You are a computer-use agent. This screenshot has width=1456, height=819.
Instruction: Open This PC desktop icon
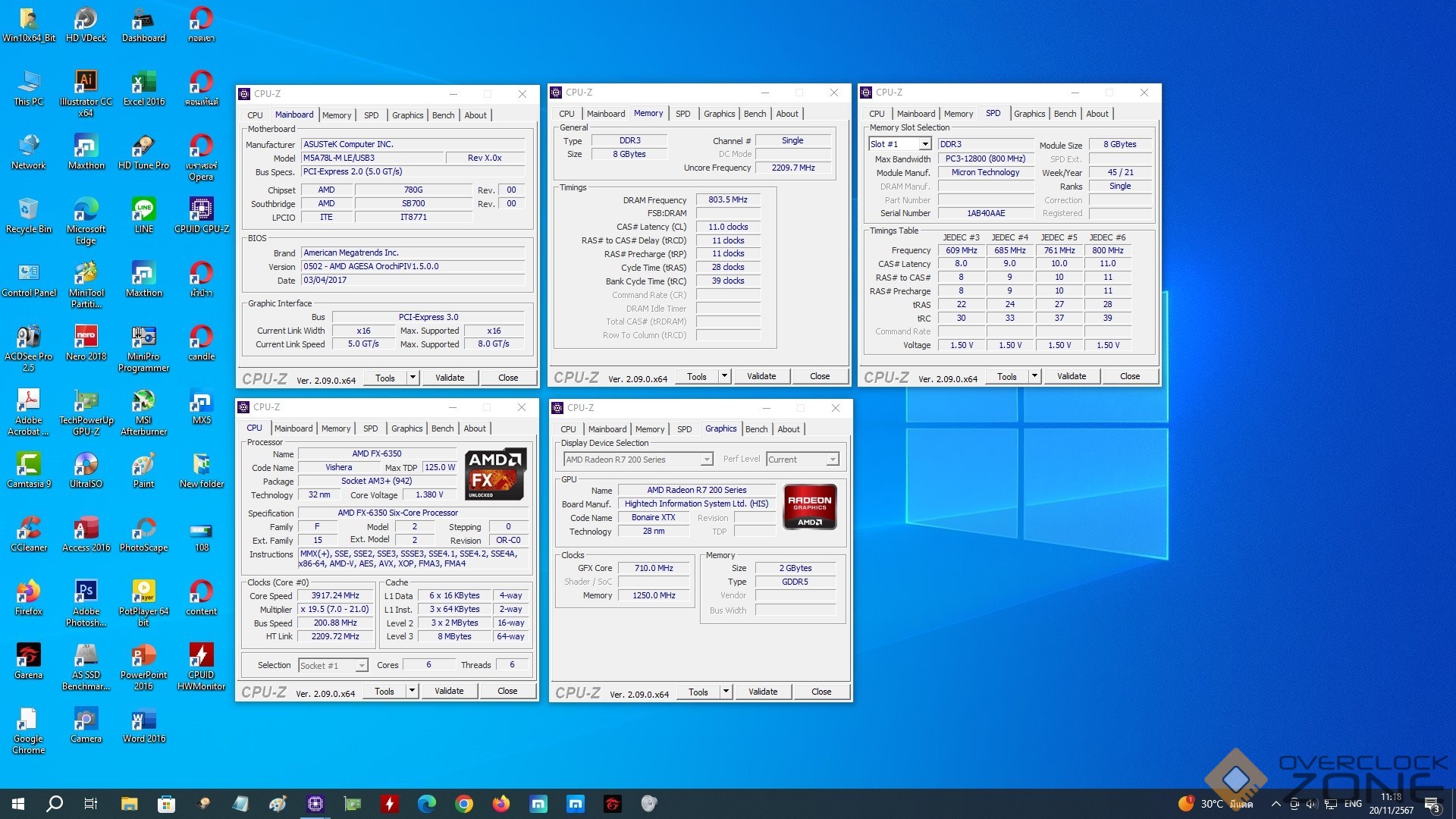(x=29, y=88)
